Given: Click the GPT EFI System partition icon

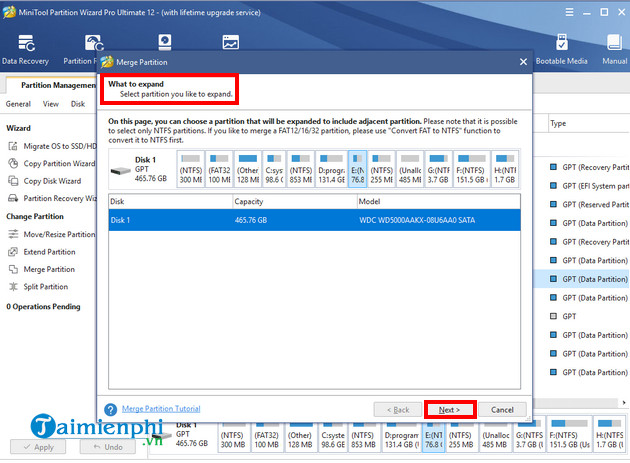Looking at the screenshot, I should click(x=553, y=186).
